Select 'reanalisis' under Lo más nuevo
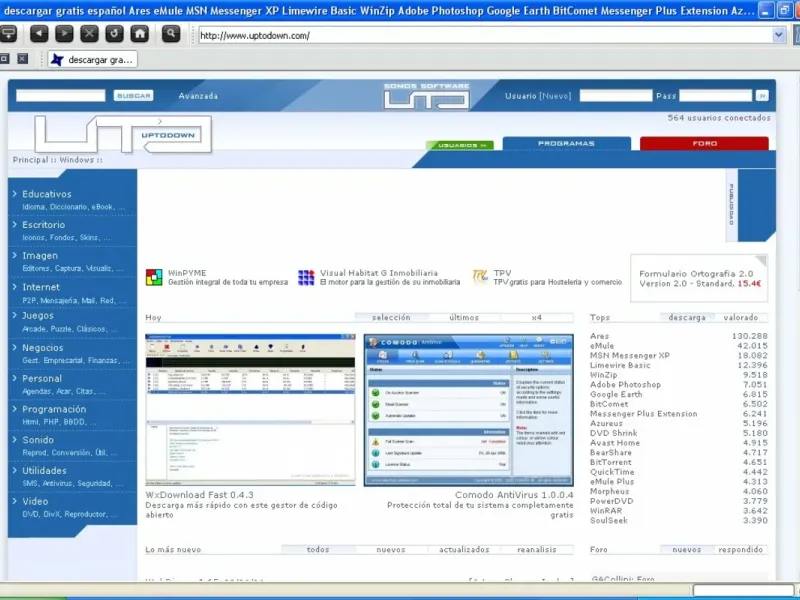The image size is (800, 600). point(537,549)
